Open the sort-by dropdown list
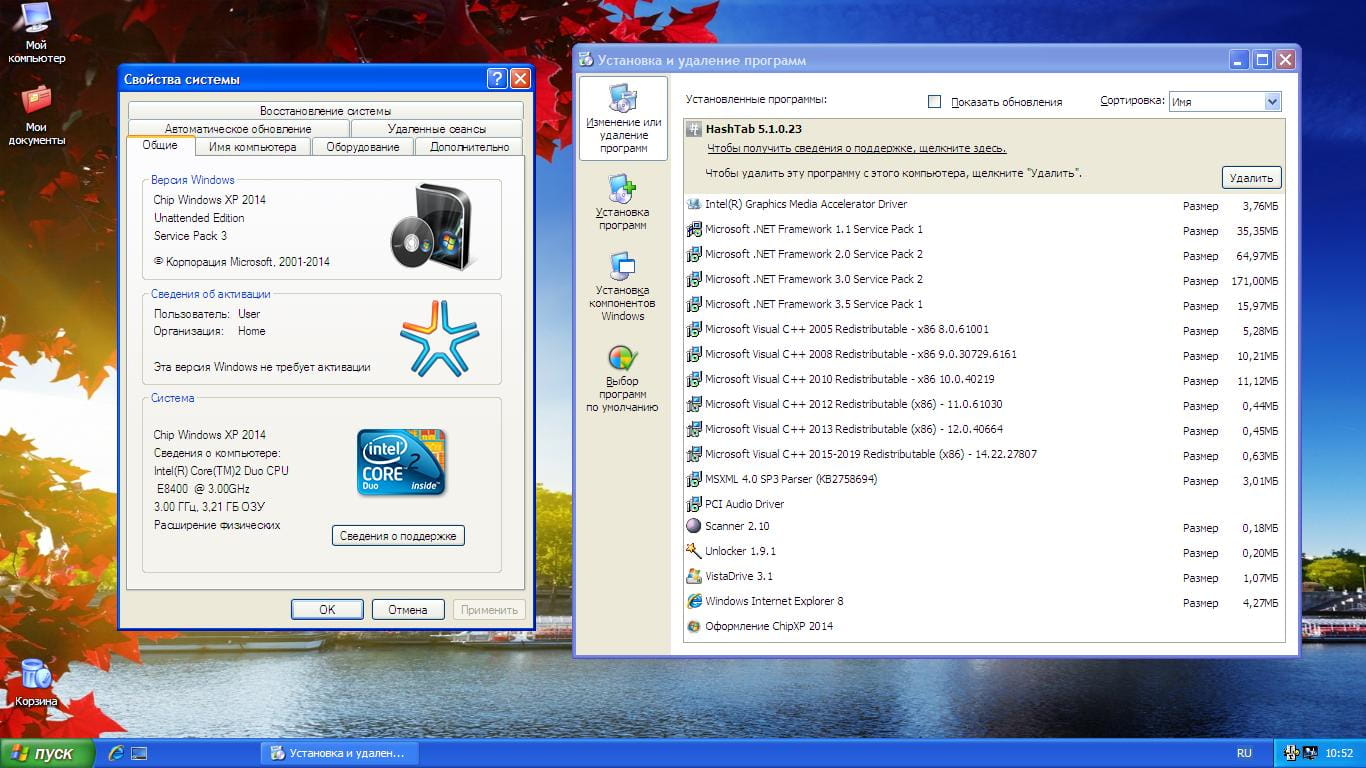The height and width of the screenshot is (768, 1366). pyautogui.click(x=1272, y=102)
